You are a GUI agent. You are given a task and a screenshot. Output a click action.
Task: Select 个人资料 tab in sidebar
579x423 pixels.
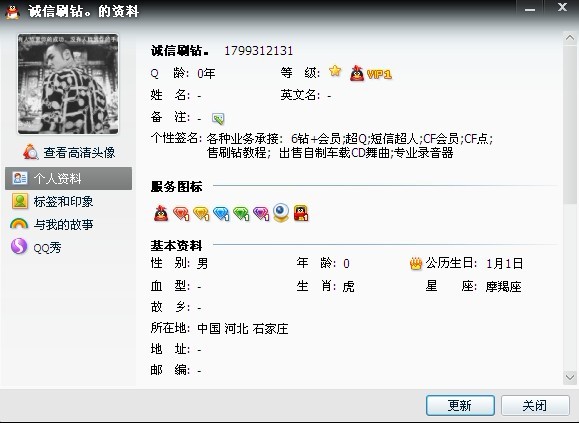click(68, 178)
